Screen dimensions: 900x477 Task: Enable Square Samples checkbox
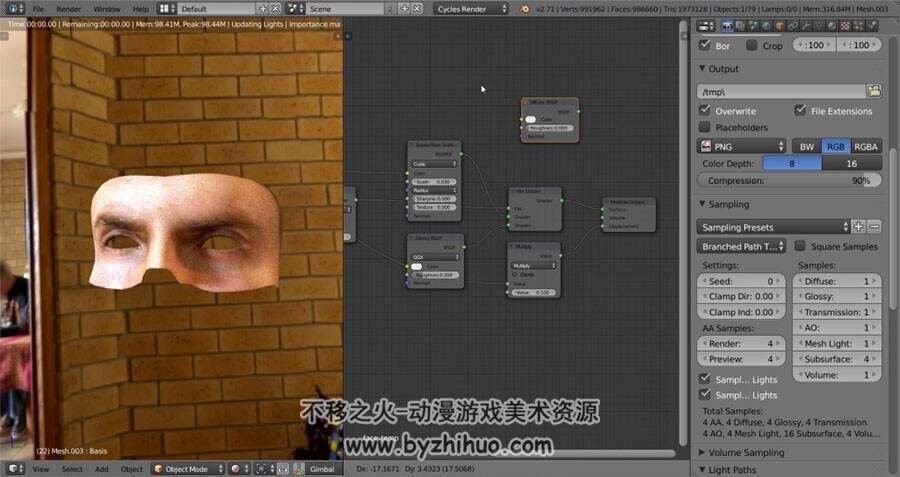coord(800,246)
